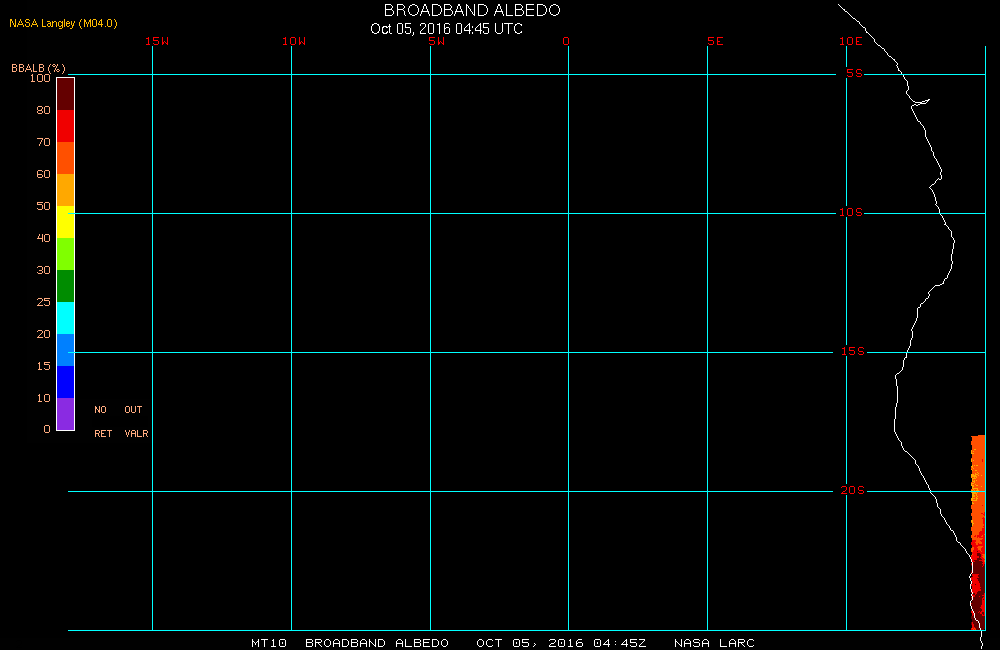1000x650 pixels.
Task: Click the 15W longitude label
Action: tap(157, 41)
